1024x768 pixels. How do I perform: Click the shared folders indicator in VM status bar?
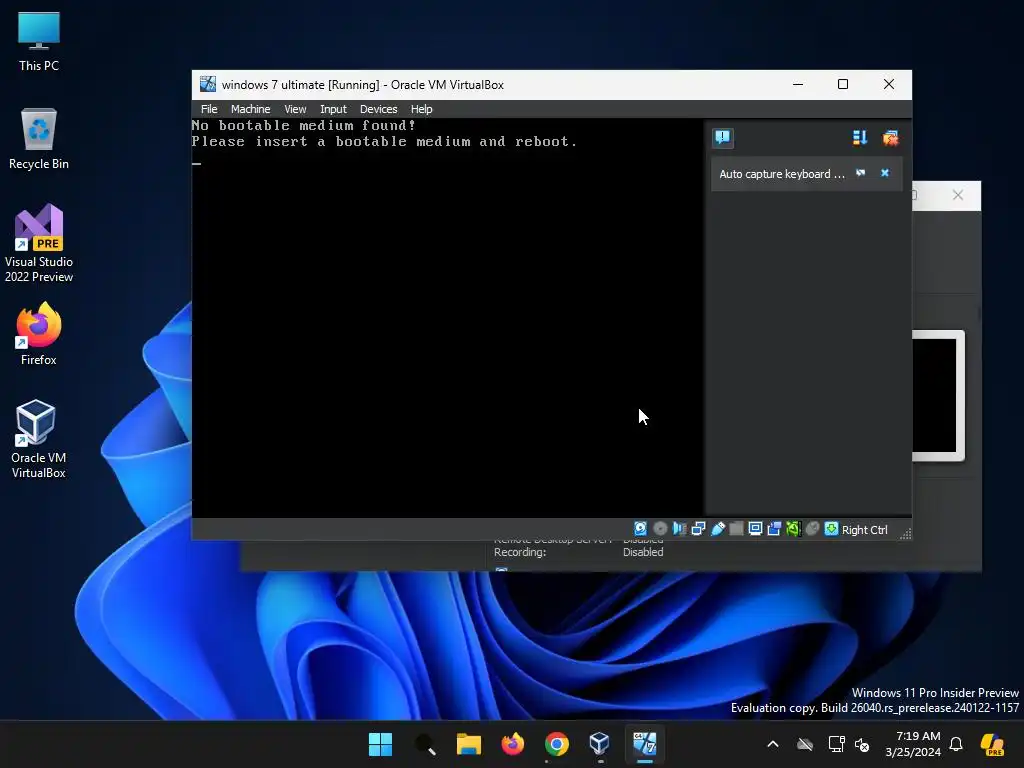[736, 529]
